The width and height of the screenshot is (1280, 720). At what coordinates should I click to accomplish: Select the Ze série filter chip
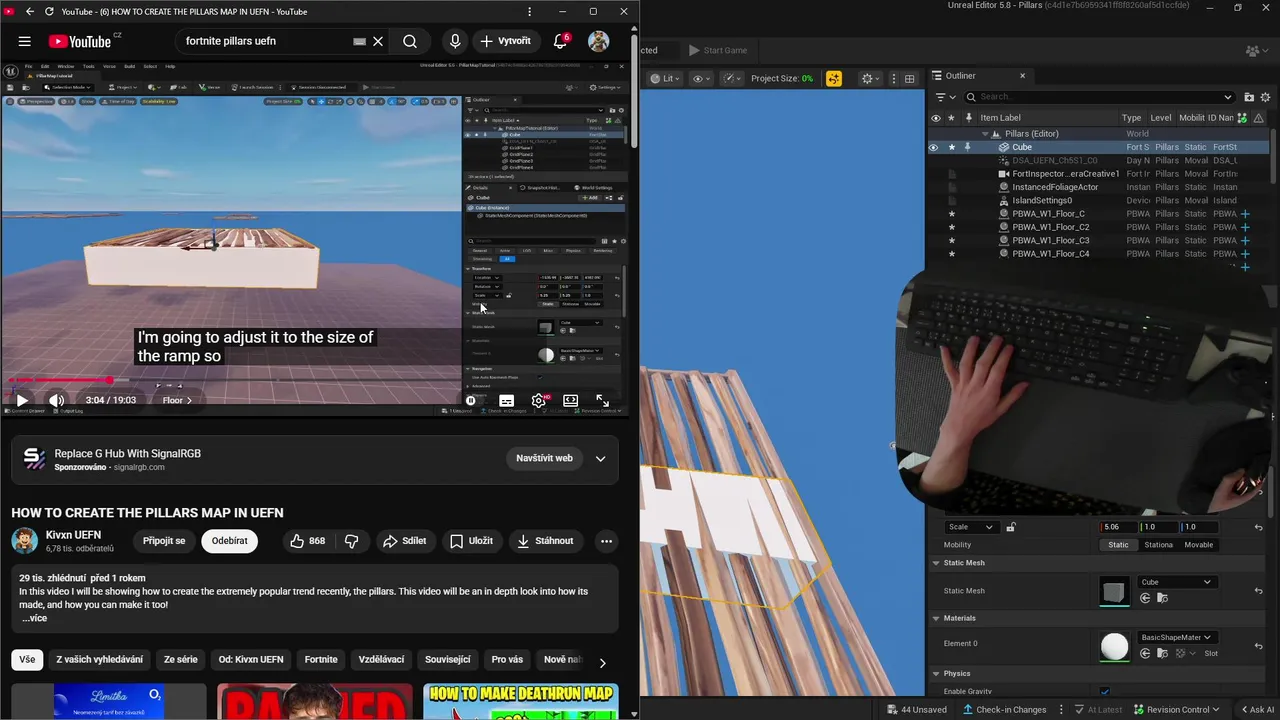(x=181, y=659)
